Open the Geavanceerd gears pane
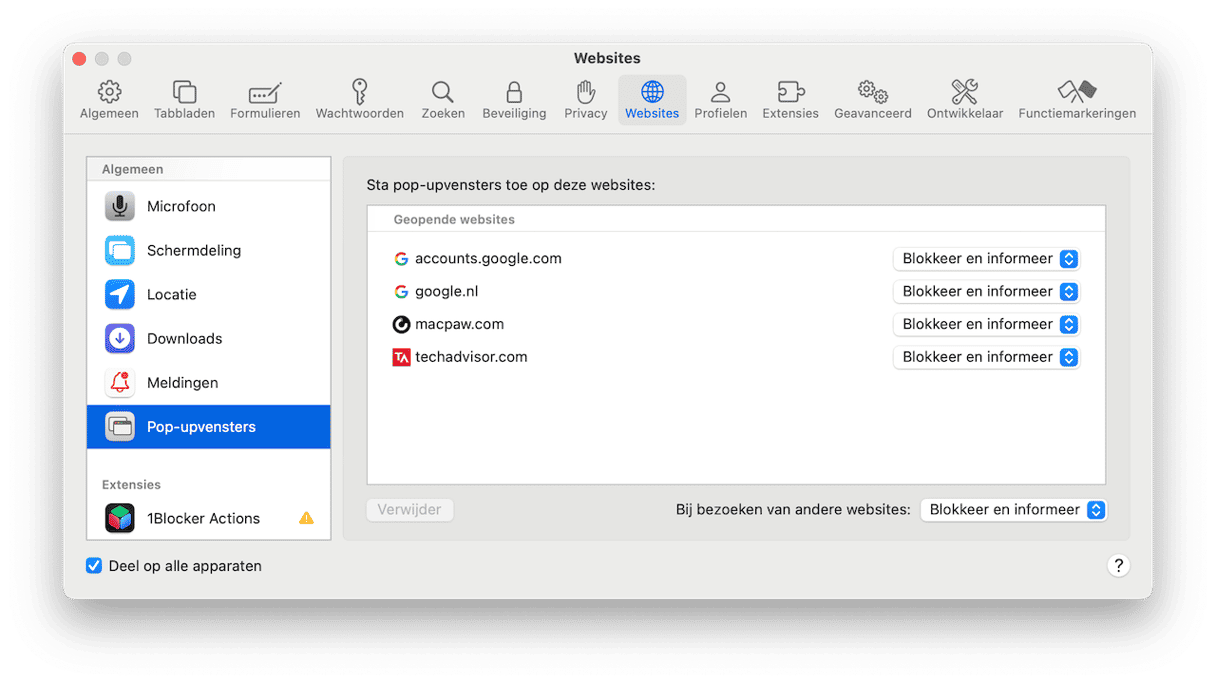Viewport: 1216px width, 683px height. coord(873,100)
